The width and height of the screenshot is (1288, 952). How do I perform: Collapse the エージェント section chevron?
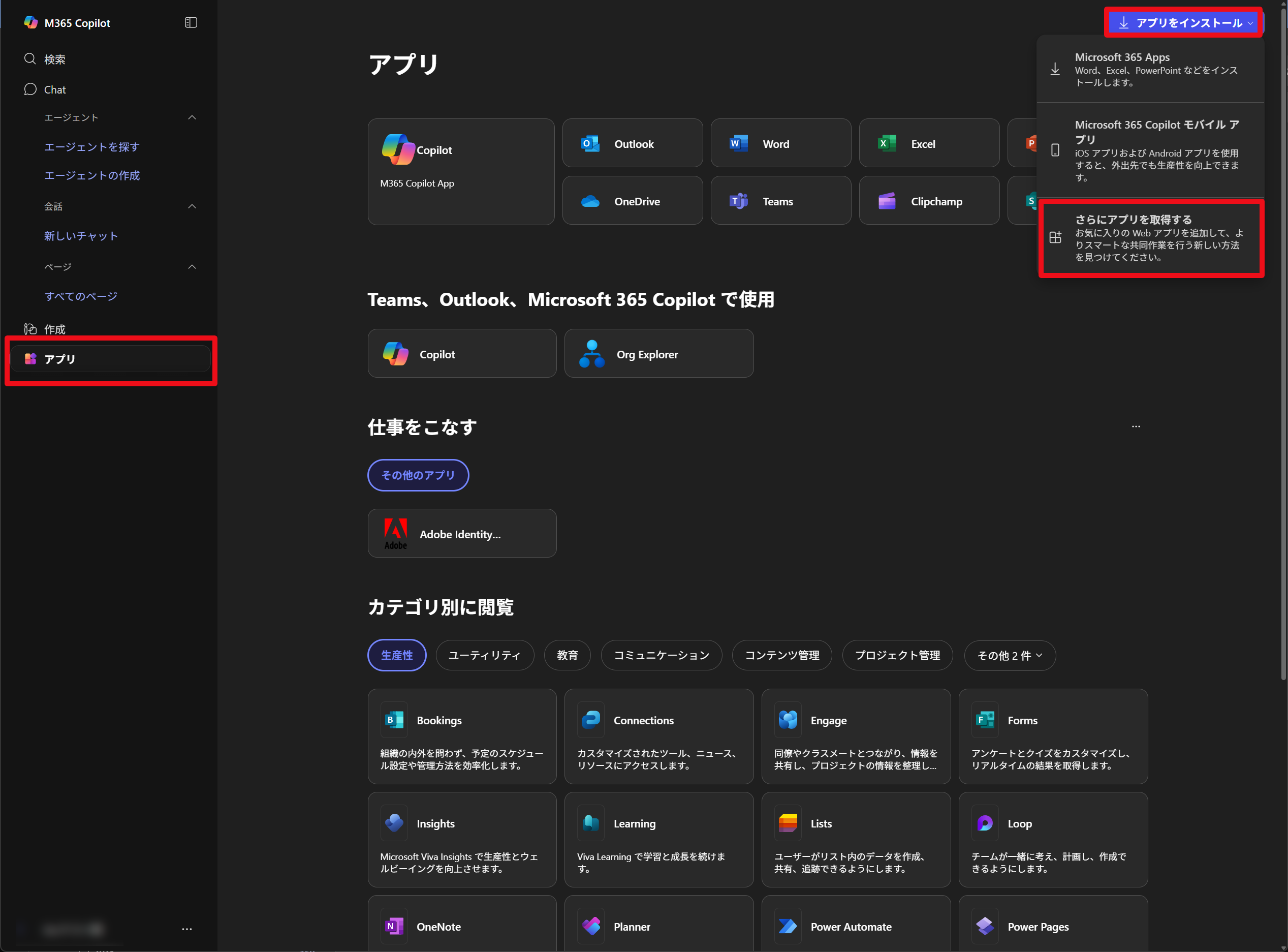pyautogui.click(x=192, y=117)
